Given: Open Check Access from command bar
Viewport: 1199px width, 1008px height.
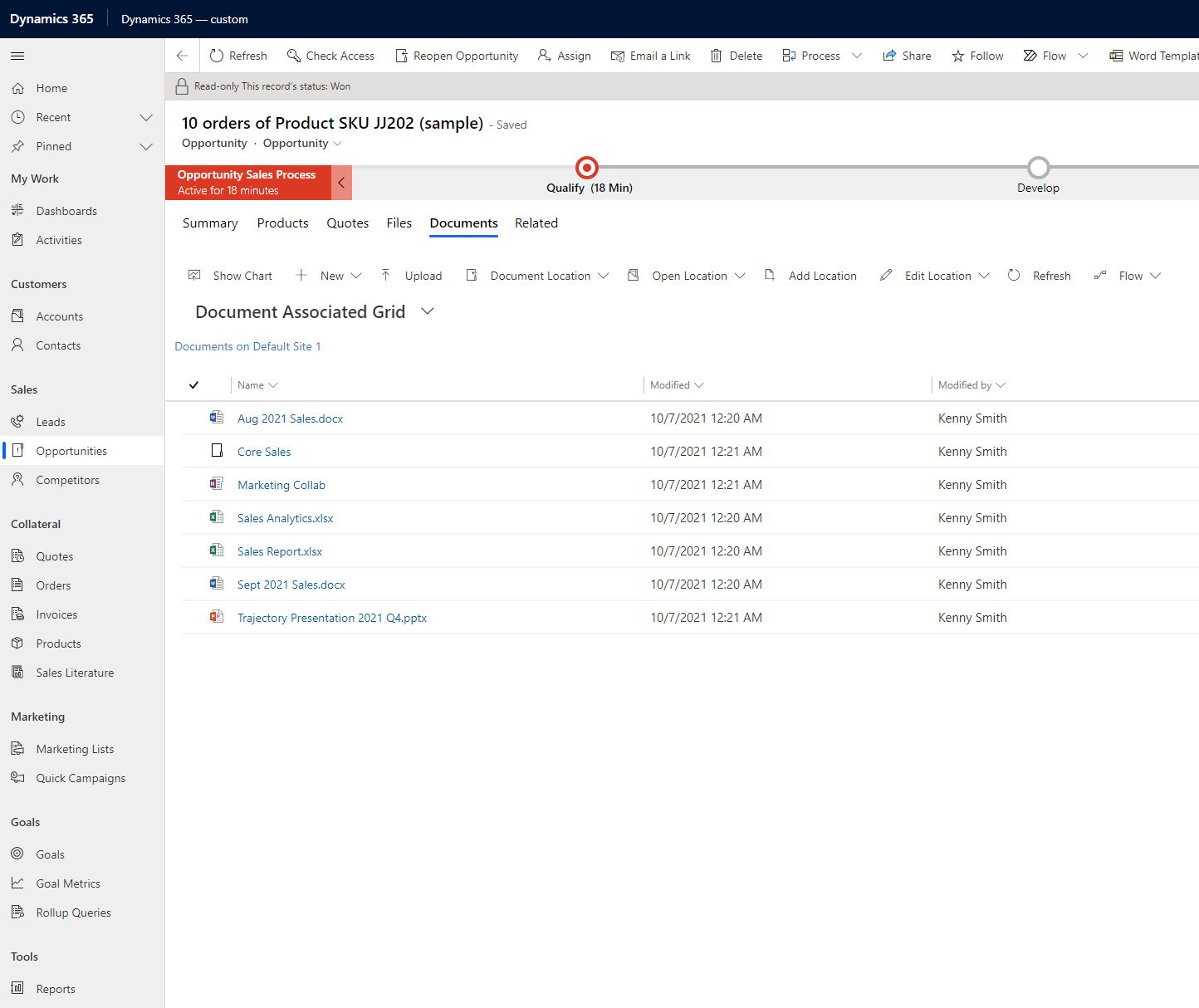Looking at the screenshot, I should pyautogui.click(x=330, y=56).
